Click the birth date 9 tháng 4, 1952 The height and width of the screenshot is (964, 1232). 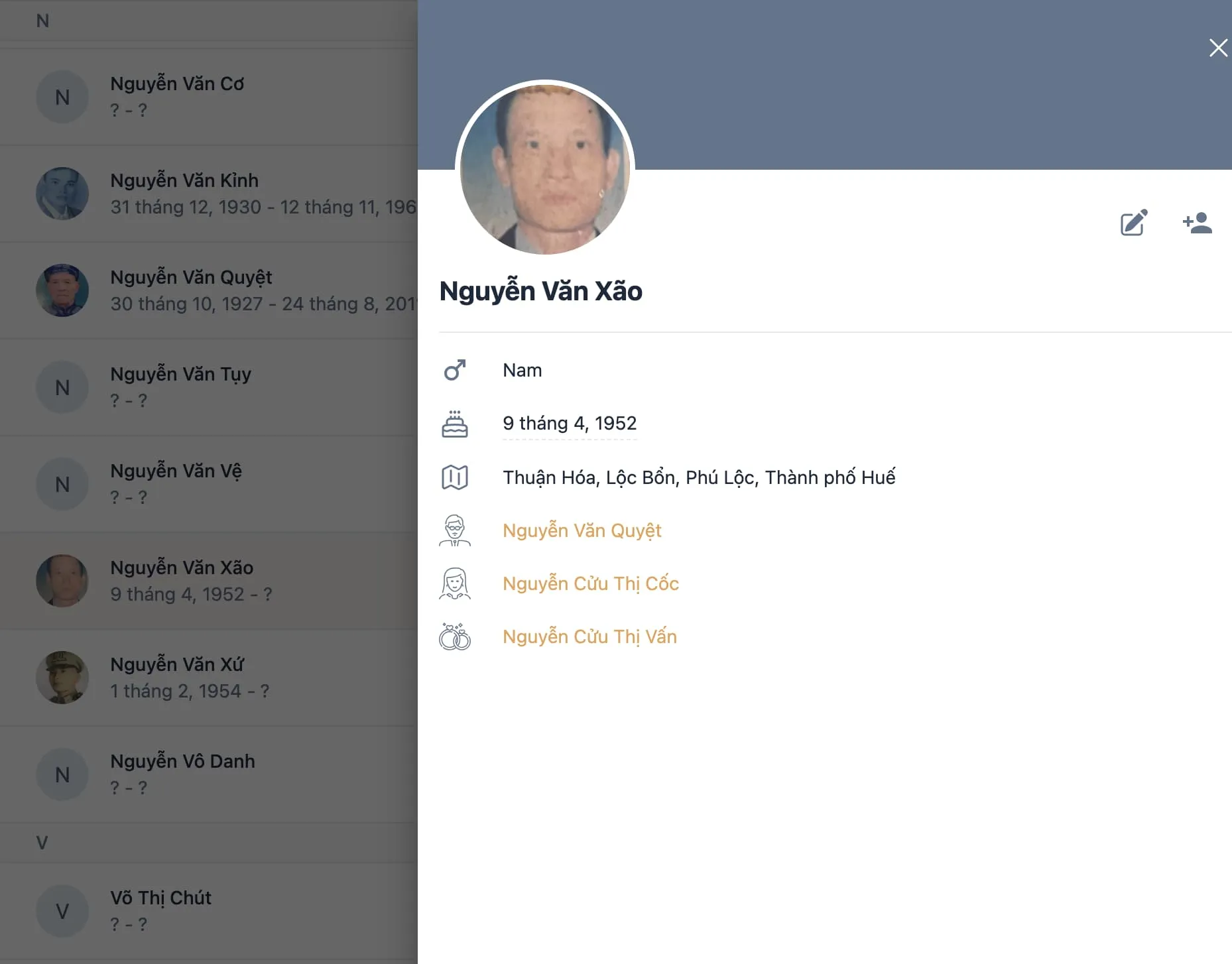[569, 424]
